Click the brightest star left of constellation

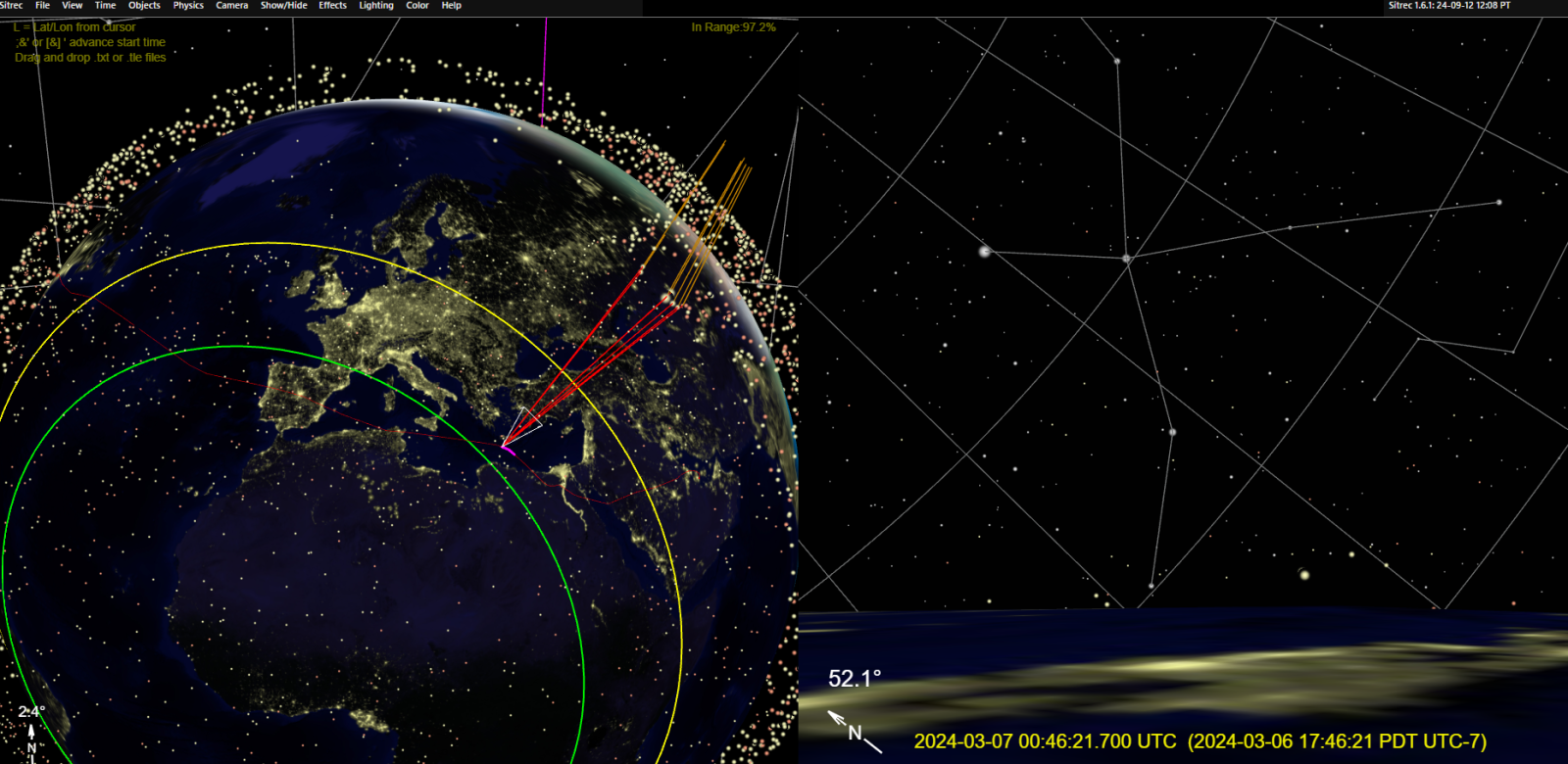click(x=985, y=252)
